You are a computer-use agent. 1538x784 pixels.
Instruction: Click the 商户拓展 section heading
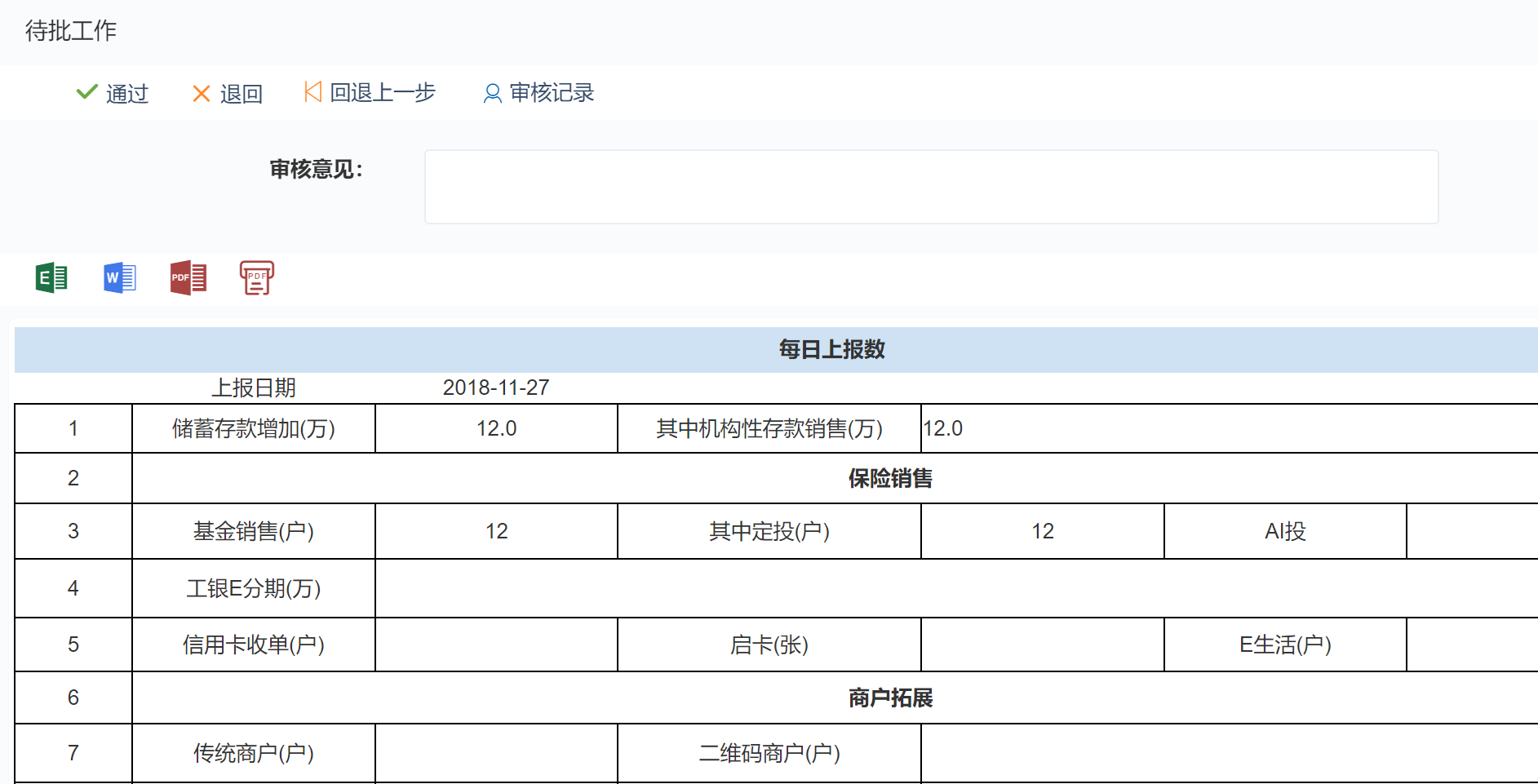tap(890, 698)
